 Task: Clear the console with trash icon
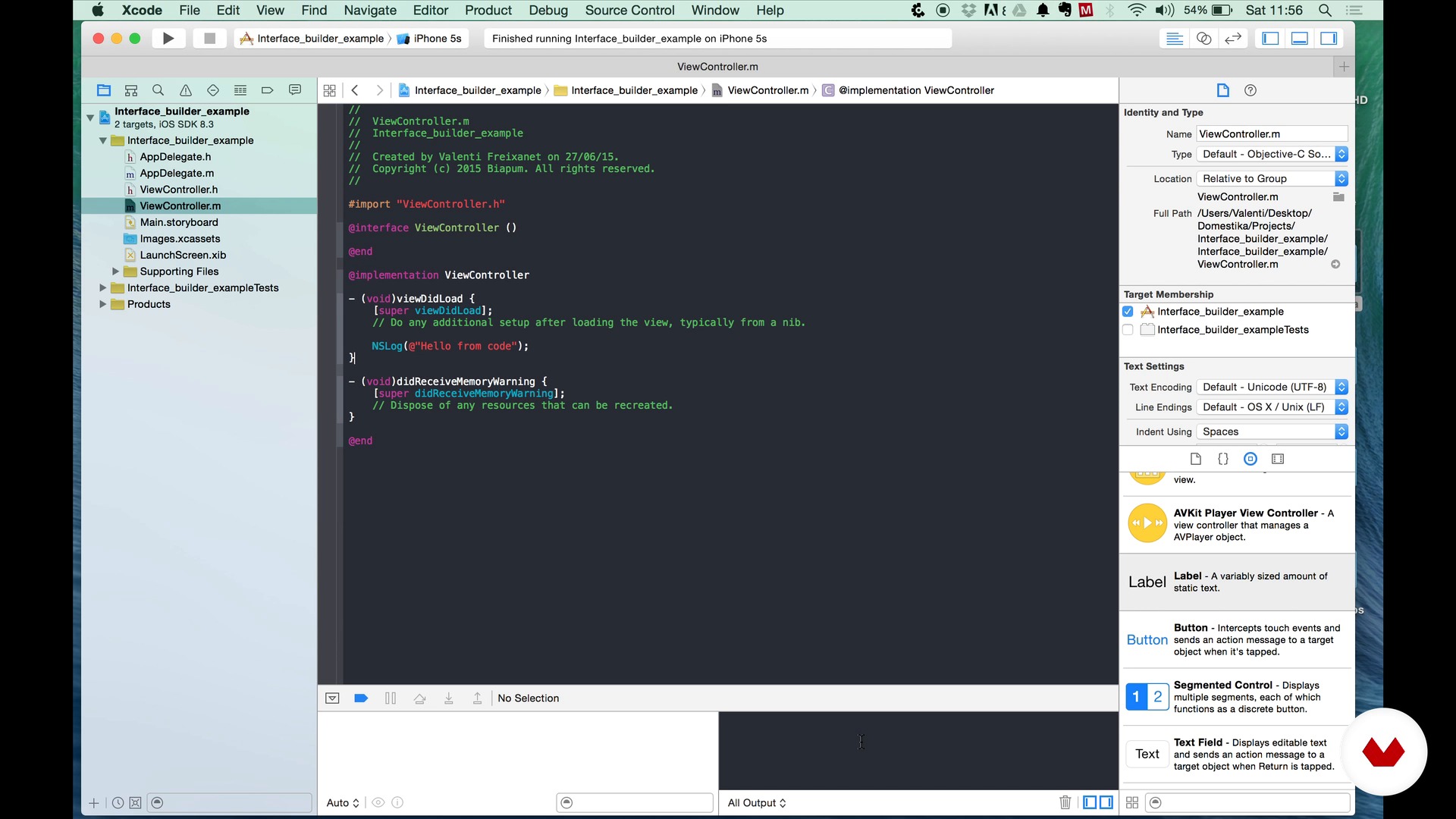click(x=1065, y=802)
